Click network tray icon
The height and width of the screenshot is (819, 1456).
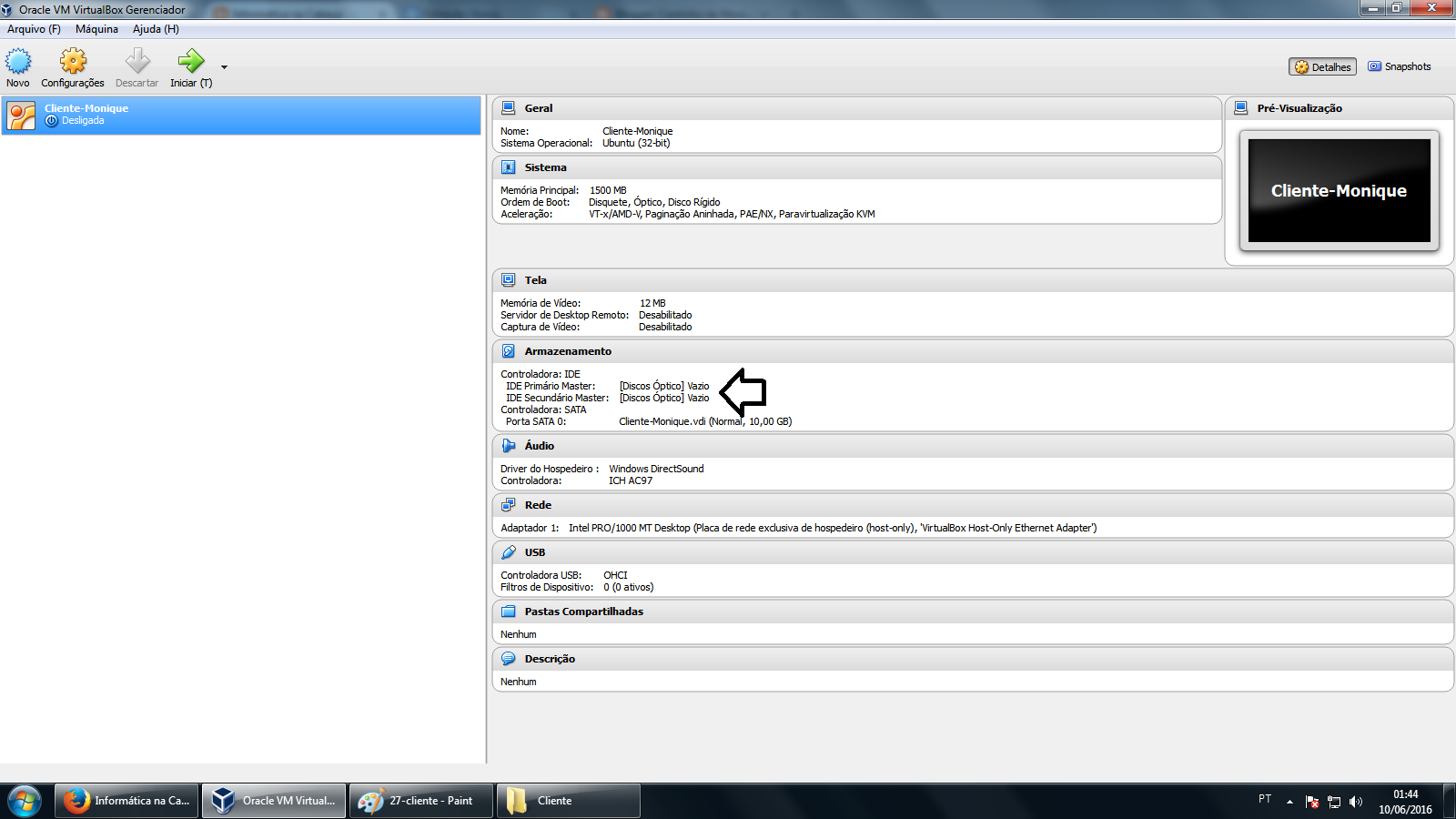(x=1334, y=802)
